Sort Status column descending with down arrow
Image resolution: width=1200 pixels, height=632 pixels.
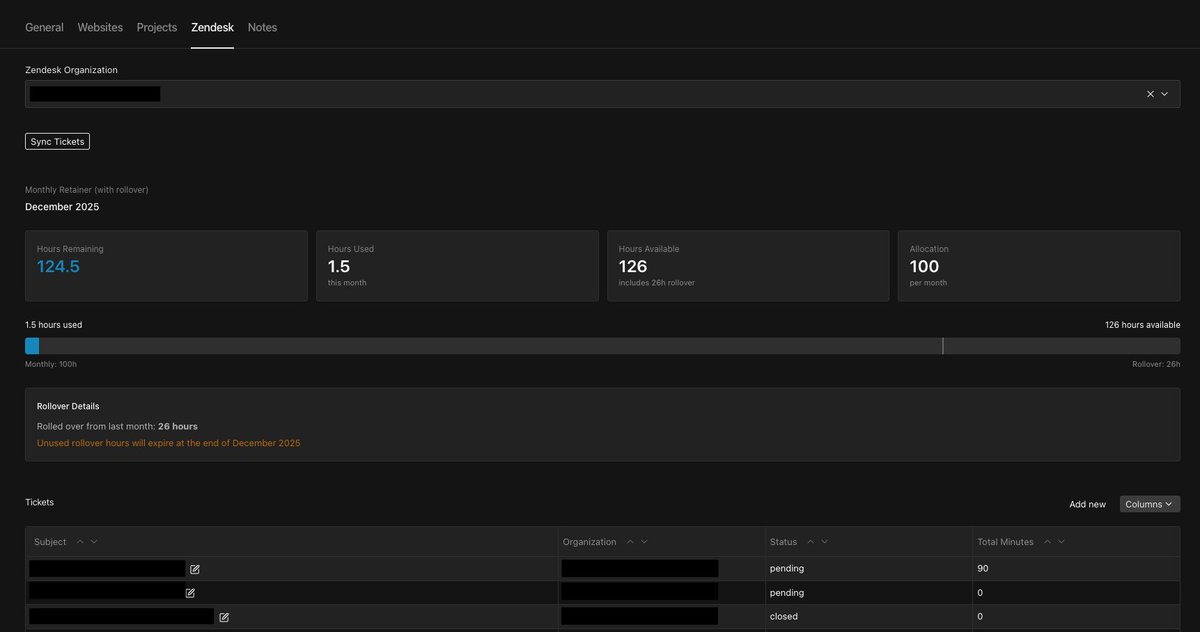coord(825,542)
